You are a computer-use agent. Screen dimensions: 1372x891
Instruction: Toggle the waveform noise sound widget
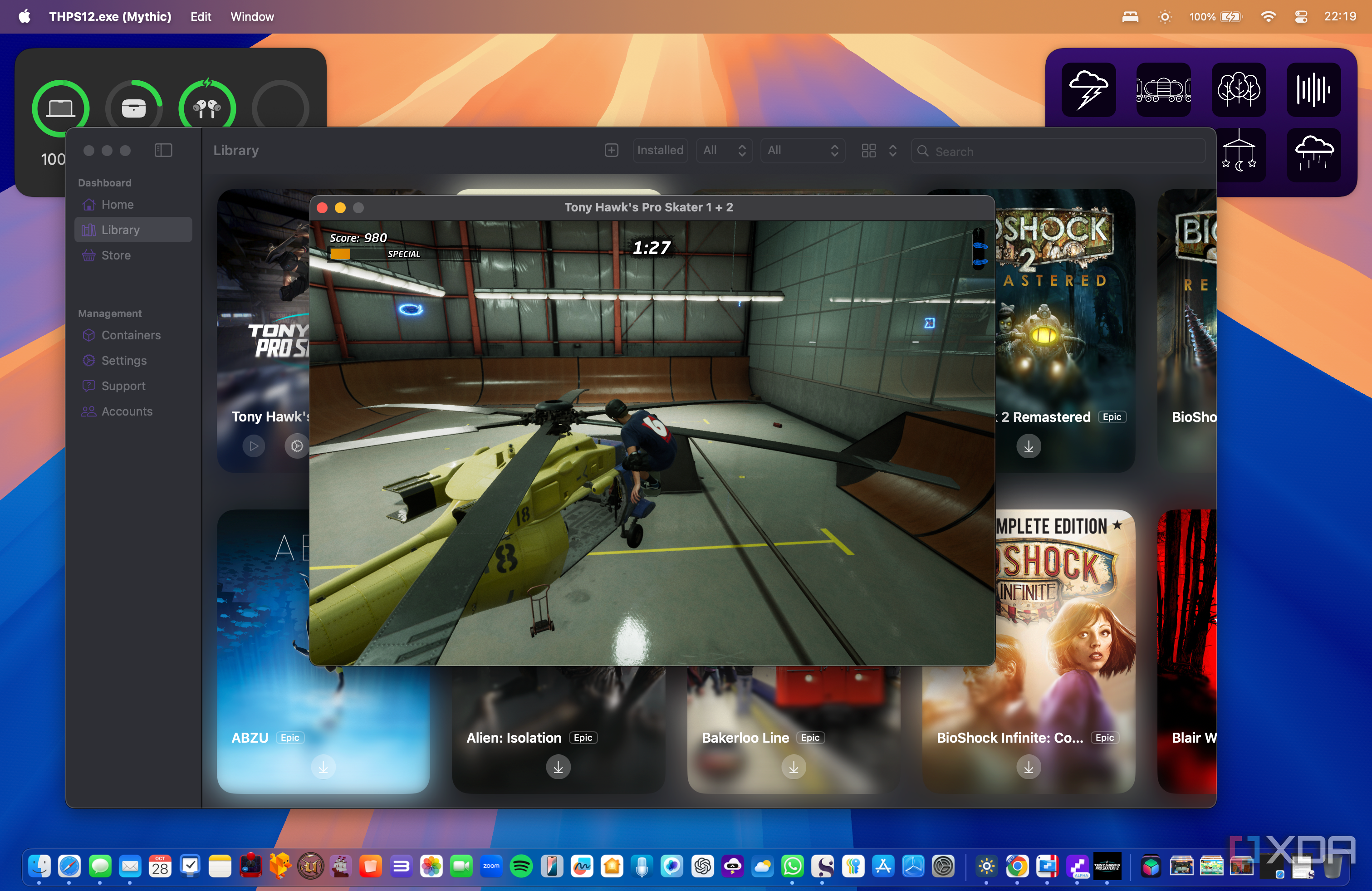coord(1313,89)
